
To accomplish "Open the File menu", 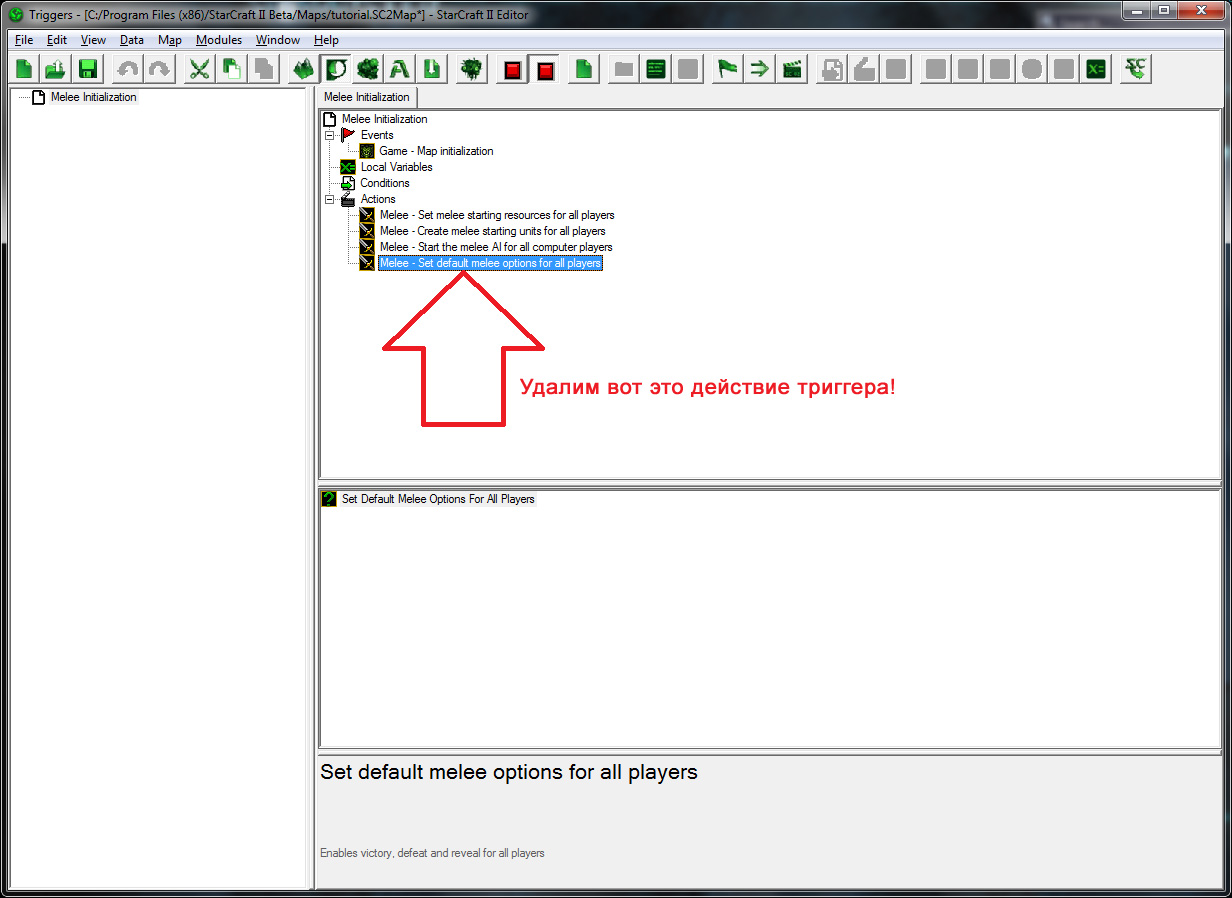I will click(x=24, y=40).
